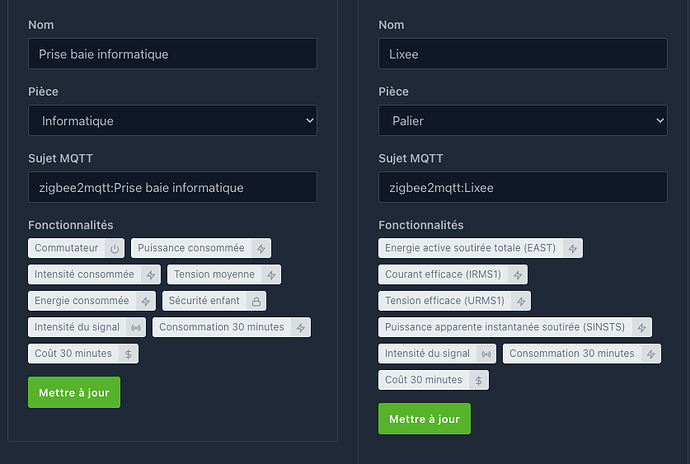Select Intensité du signal label in Lixee card
This screenshot has width=690, height=464.
[x=427, y=354]
